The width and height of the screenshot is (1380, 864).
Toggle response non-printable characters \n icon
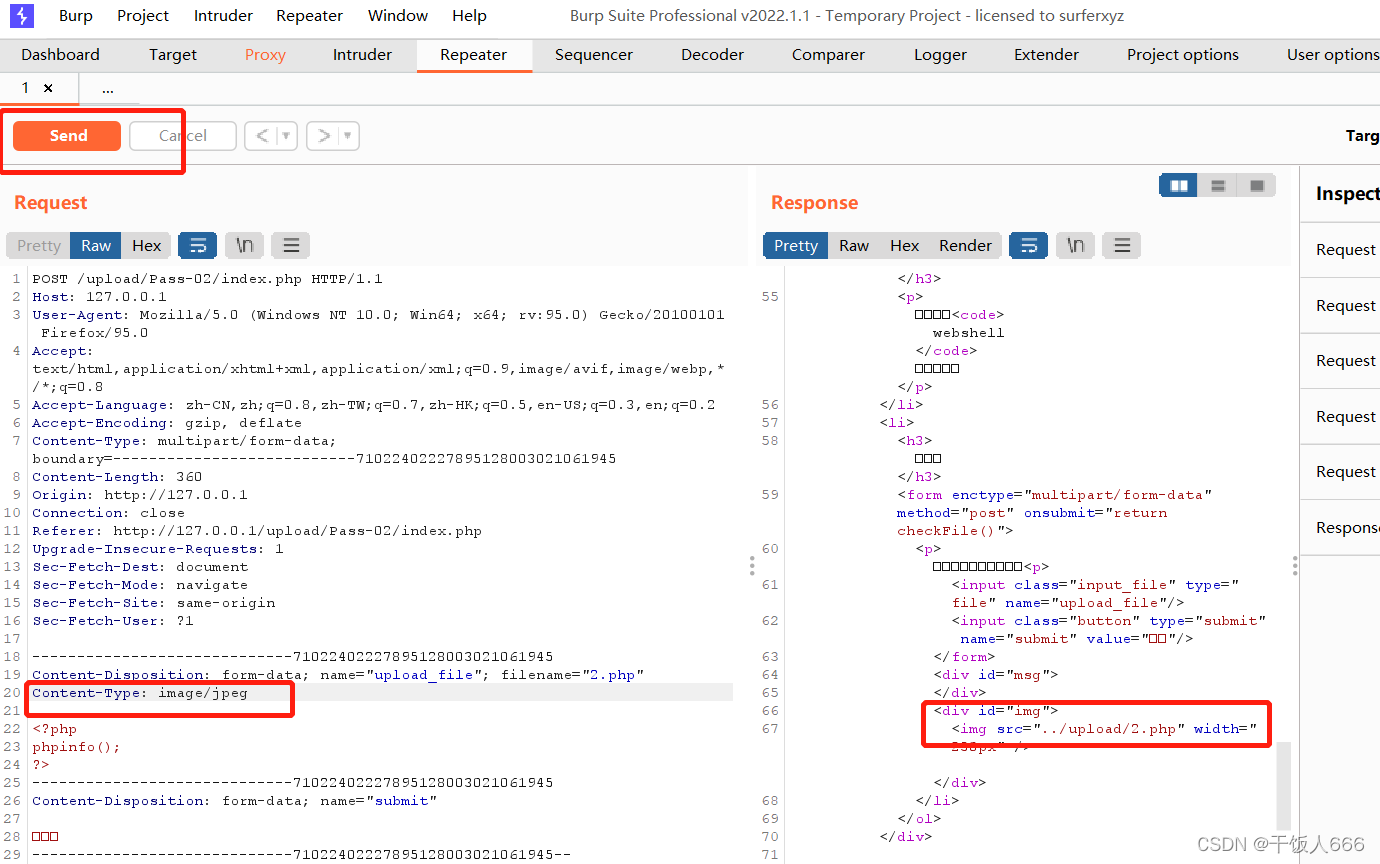tap(1075, 245)
